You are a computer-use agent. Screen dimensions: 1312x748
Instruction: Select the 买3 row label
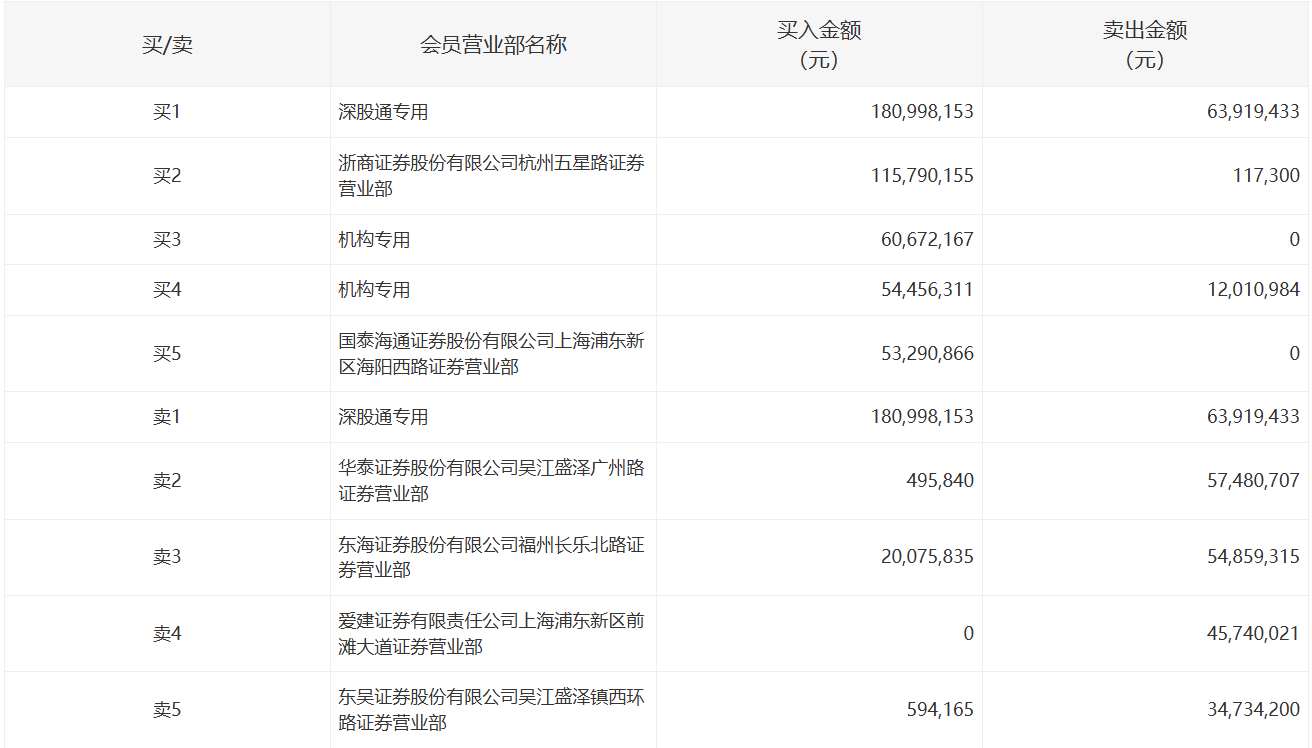167,240
